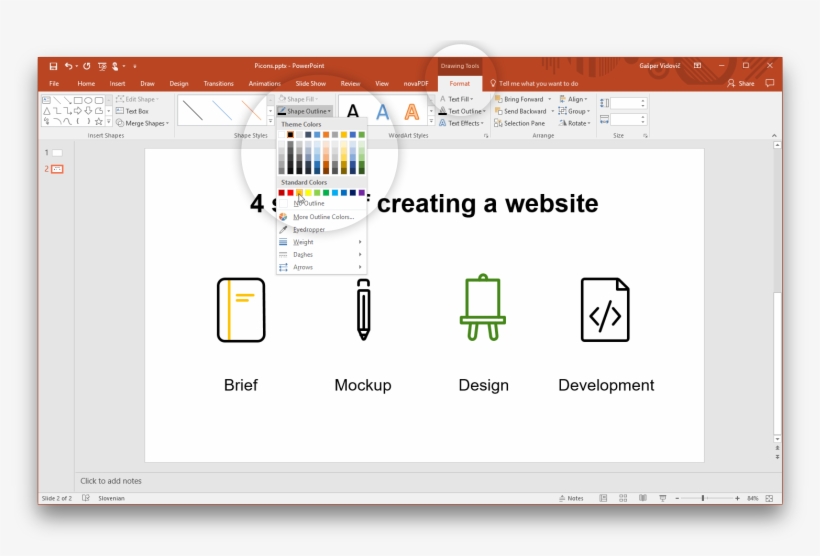Open Reading View from status bar
This screenshot has width=820, height=556.
click(x=643, y=498)
